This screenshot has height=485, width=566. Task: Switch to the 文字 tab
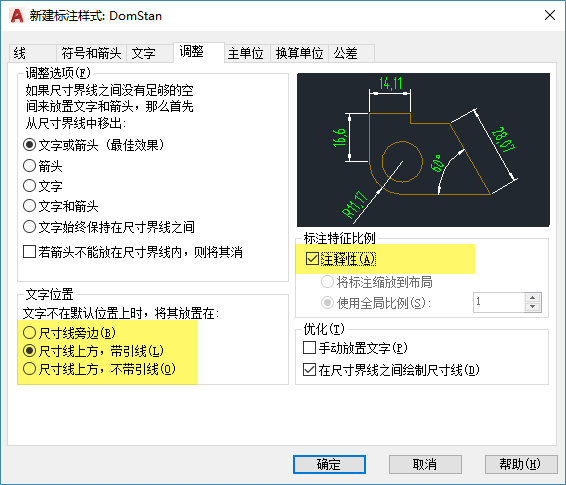(x=150, y=53)
